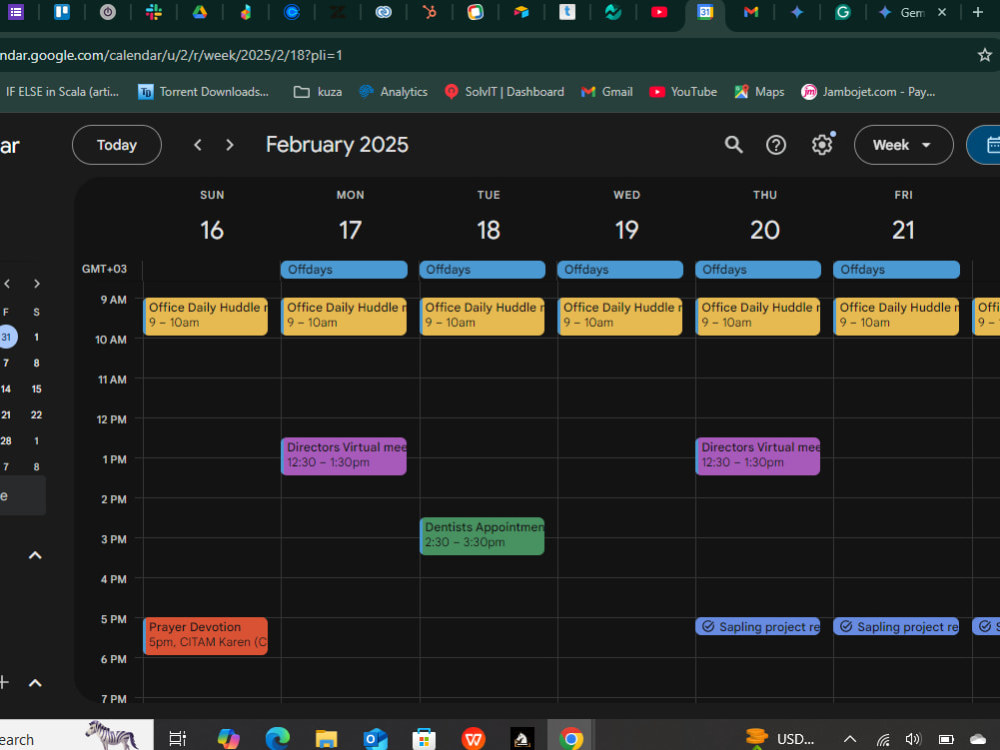The height and width of the screenshot is (750, 1000).
Task: Open the YouTube bookmark
Action: [x=683, y=92]
